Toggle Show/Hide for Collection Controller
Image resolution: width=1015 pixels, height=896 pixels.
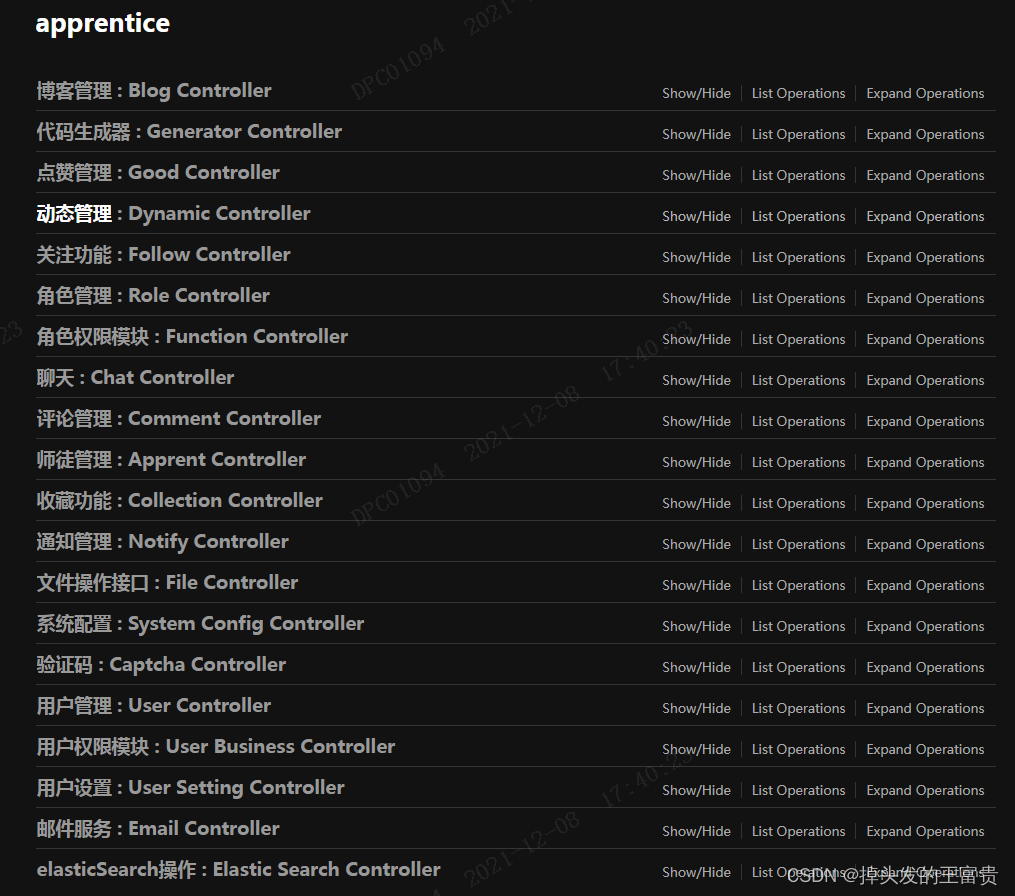pyautogui.click(x=697, y=503)
